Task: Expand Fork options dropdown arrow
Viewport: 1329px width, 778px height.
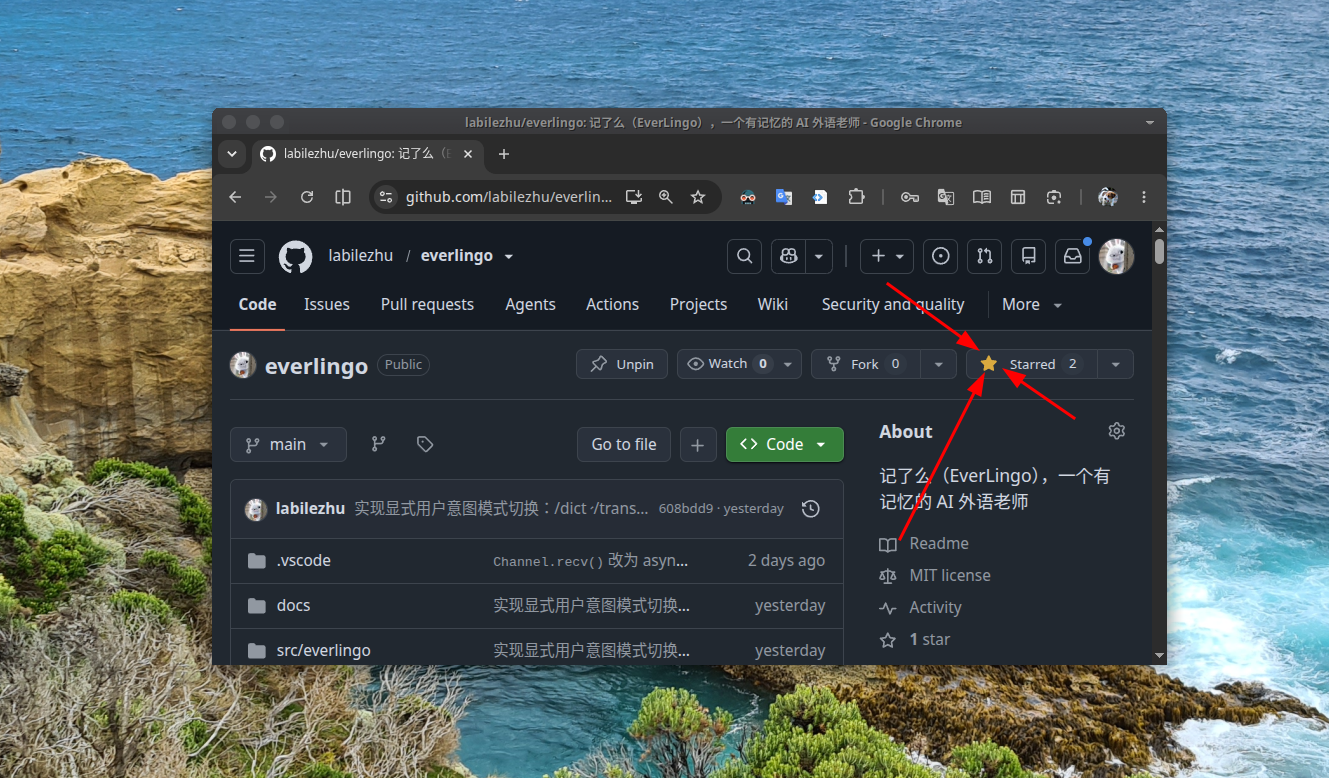Action: (x=938, y=364)
